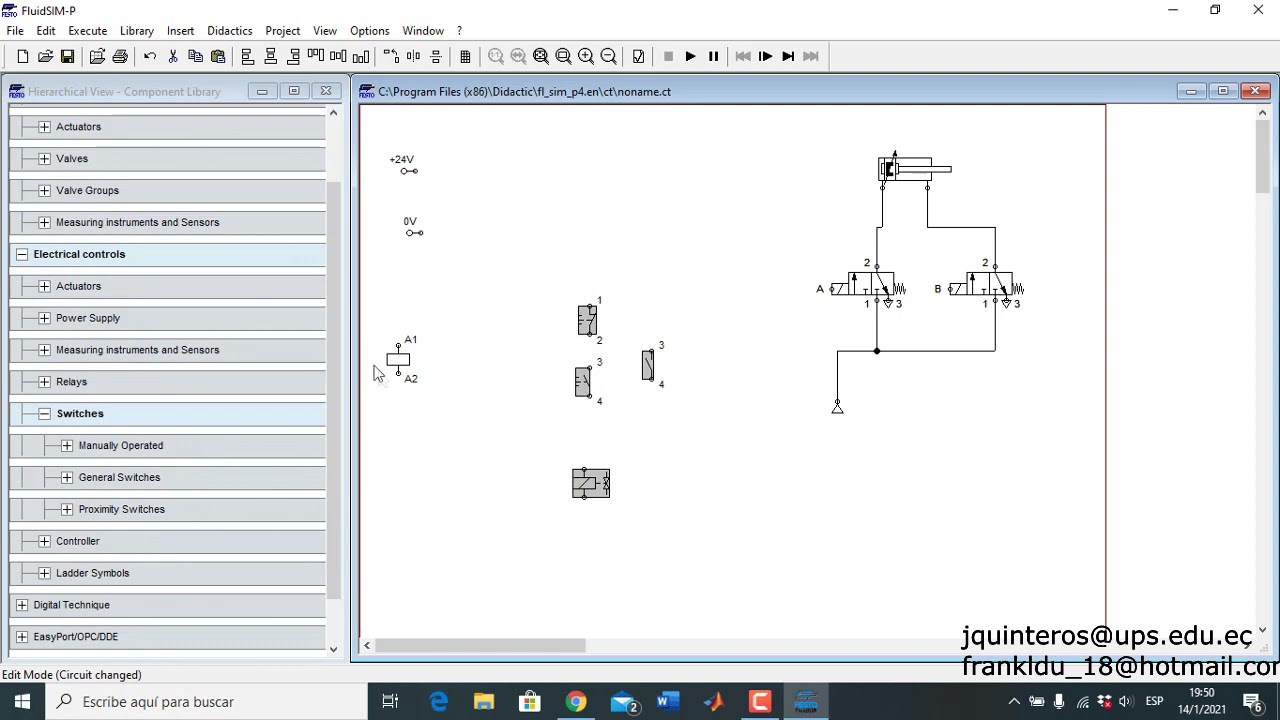
Task: Open the Insert menu
Action: click(x=180, y=31)
